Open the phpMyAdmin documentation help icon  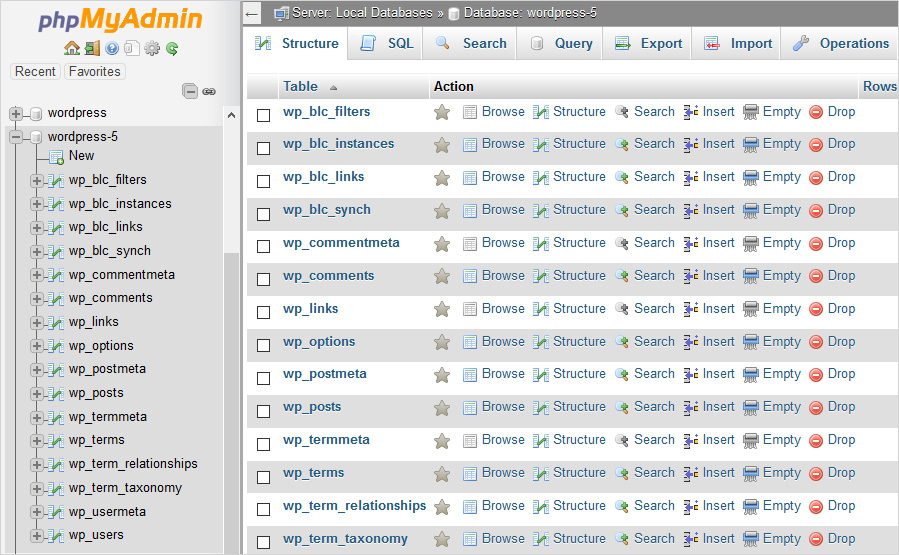(x=112, y=48)
